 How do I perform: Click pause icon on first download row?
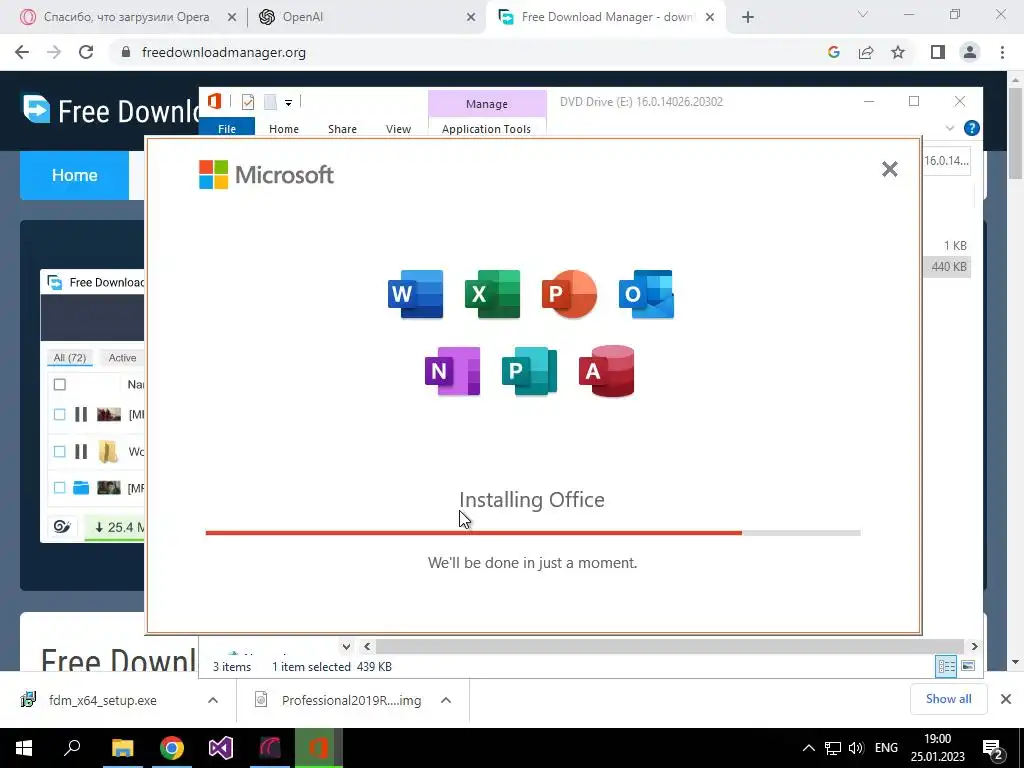point(81,415)
